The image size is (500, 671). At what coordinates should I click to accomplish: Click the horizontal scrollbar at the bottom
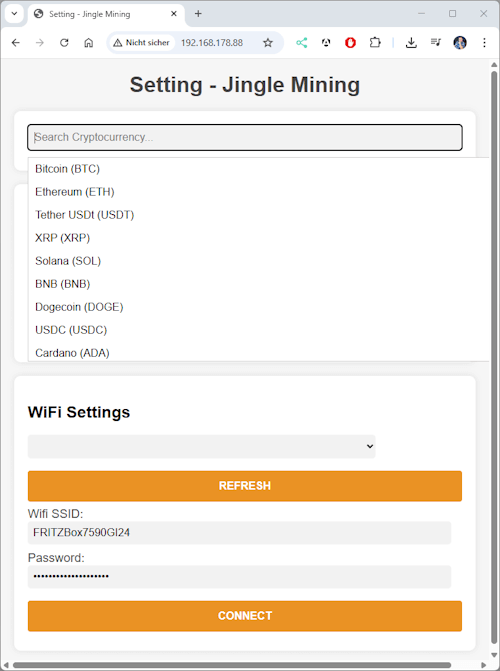(x=231, y=665)
